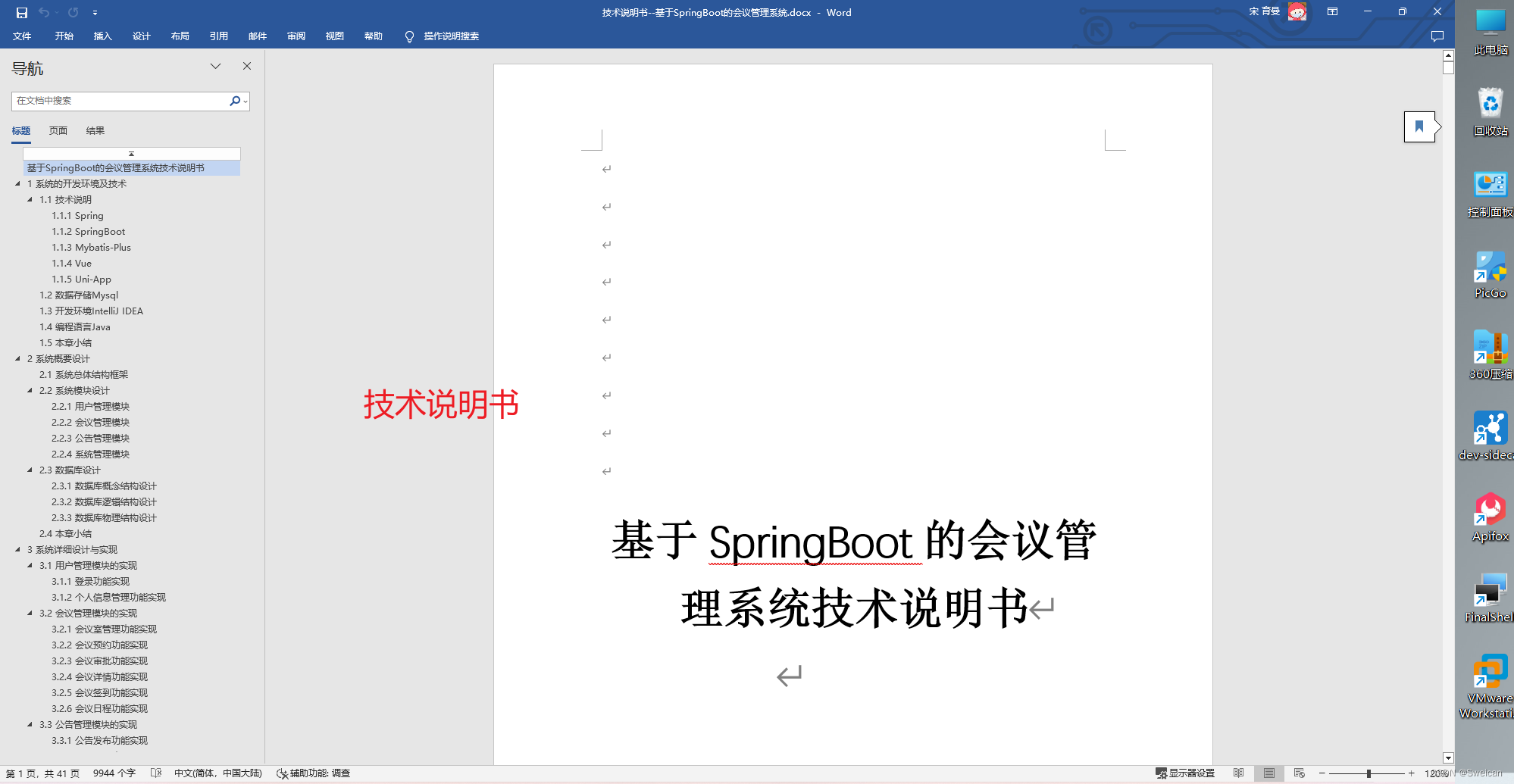
Task: Go to heading 2.1 系统总体结构框架
Action: 84,375
